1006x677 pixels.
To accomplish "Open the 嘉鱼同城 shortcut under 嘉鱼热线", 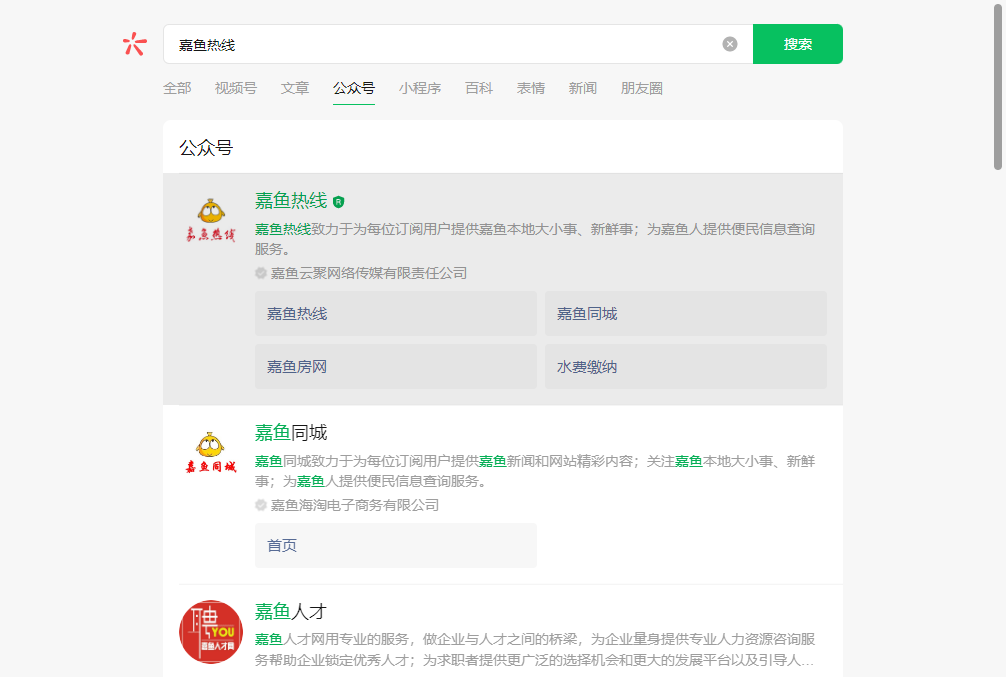I will coord(686,314).
